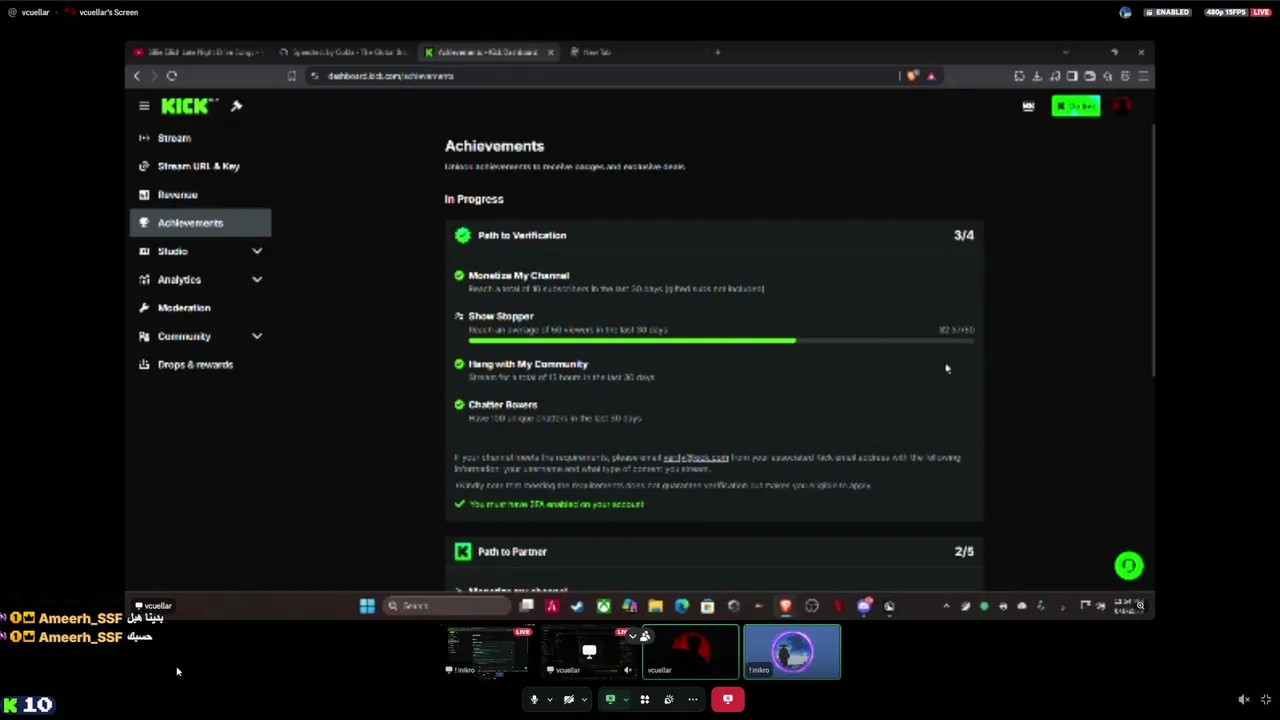Open more call options (three dots)

(693, 700)
